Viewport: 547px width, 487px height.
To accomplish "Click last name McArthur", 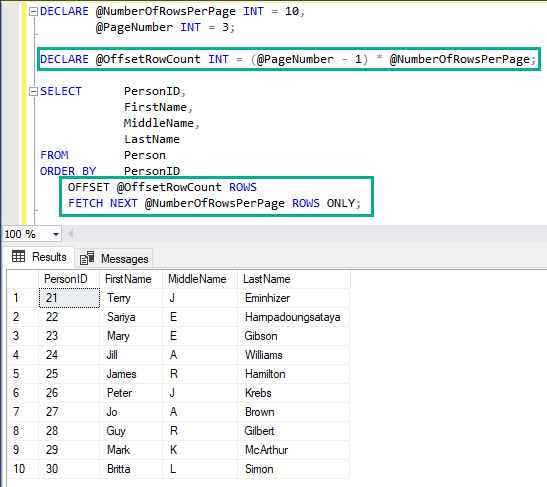I will [x=267, y=450].
